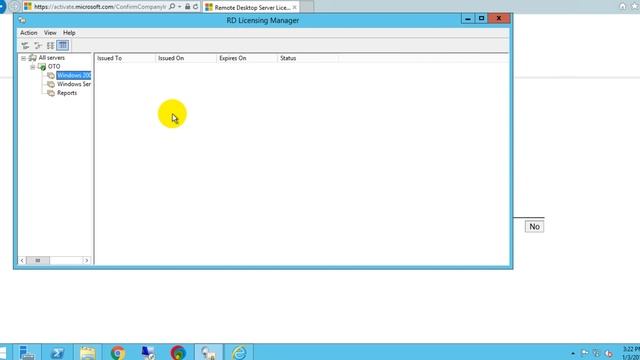Select Reports in the tree
This screenshot has width=640, height=360.
67,93
